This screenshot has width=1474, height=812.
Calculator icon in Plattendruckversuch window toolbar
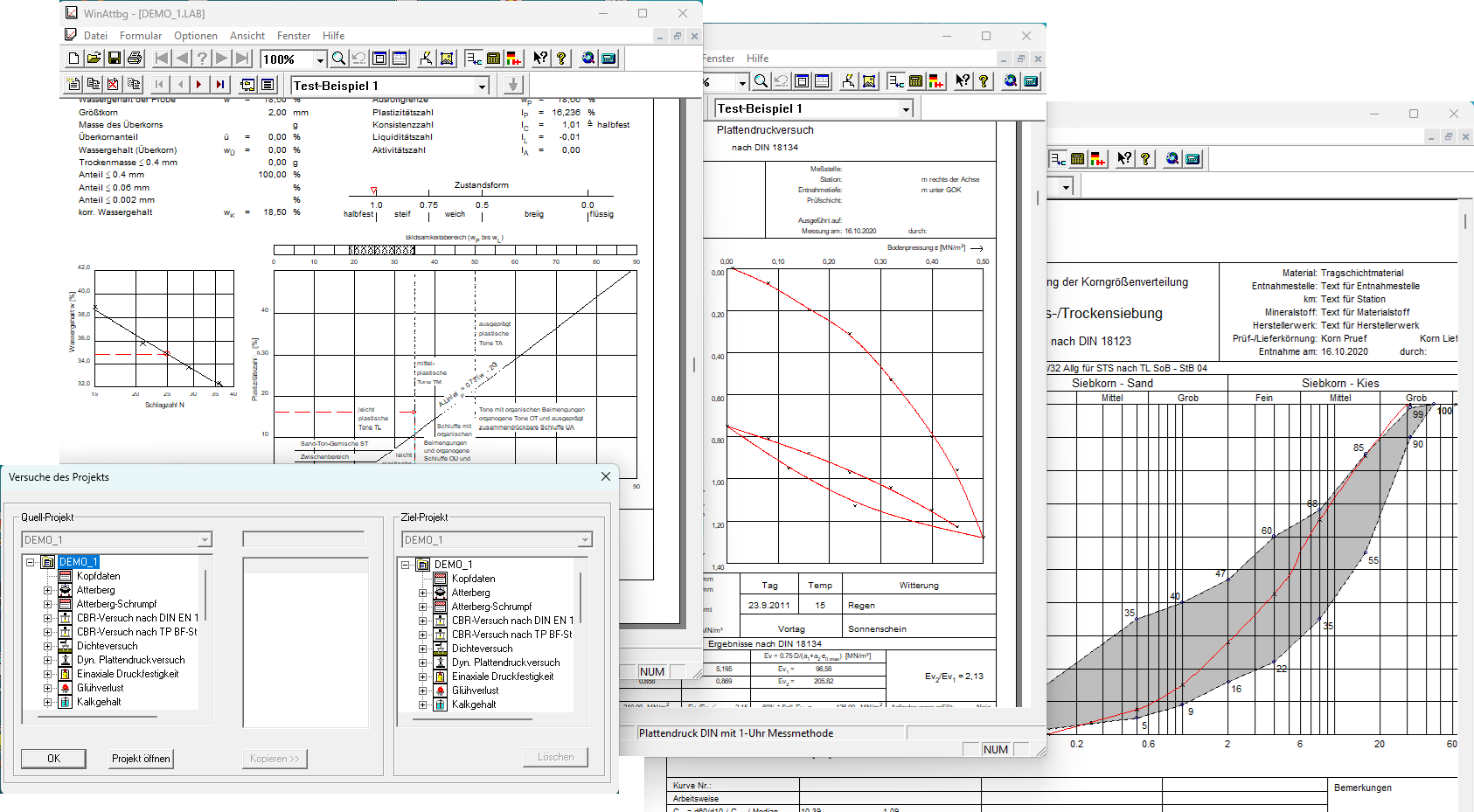point(915,81)
